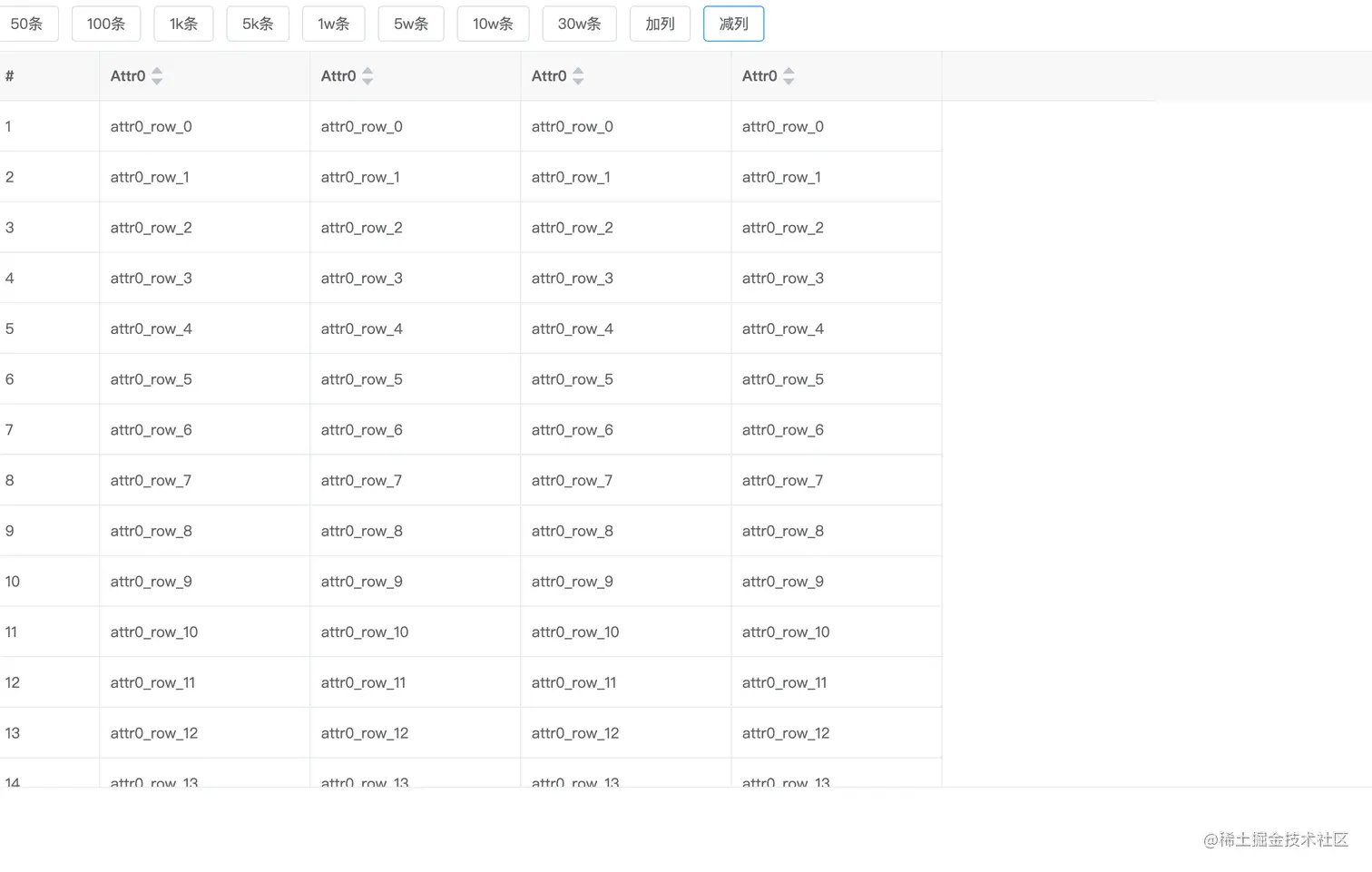
Task: Click attr0_row_0 in the first Attr0 column
Action: point(151,127)
